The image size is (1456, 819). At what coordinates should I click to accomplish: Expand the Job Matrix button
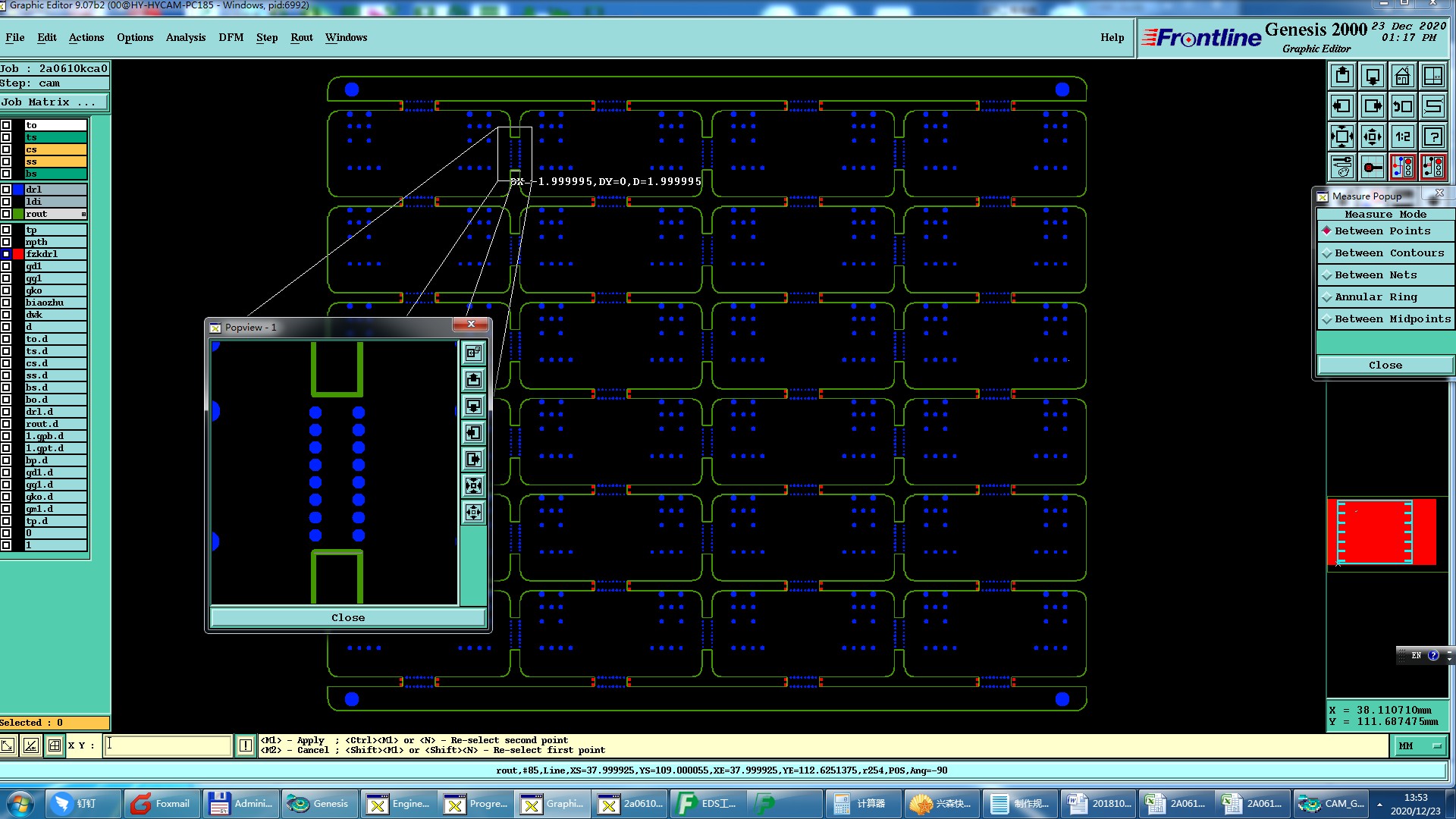[53, 102]
